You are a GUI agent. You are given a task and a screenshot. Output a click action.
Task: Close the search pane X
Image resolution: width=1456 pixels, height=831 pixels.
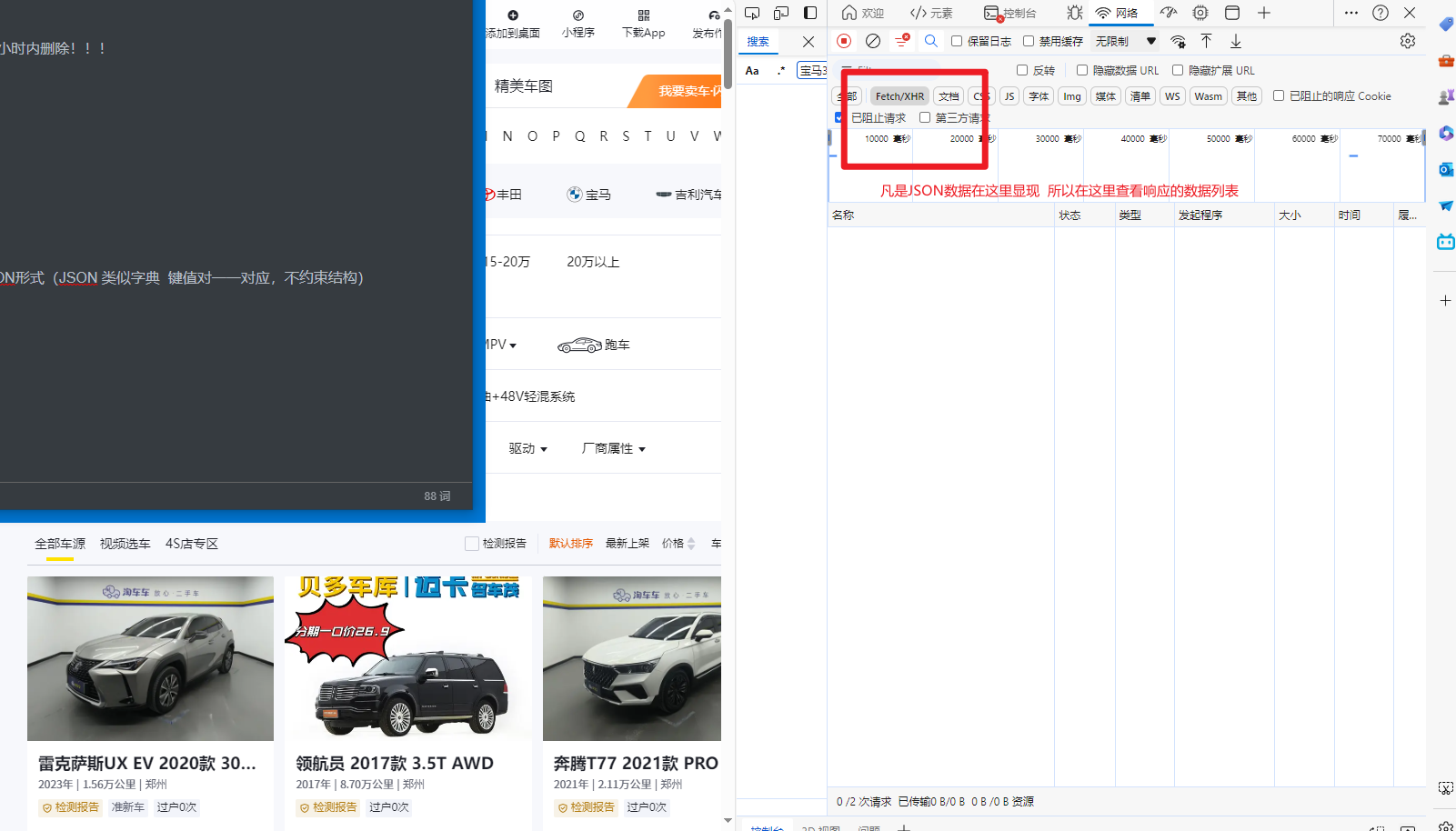tap(808, 41)
